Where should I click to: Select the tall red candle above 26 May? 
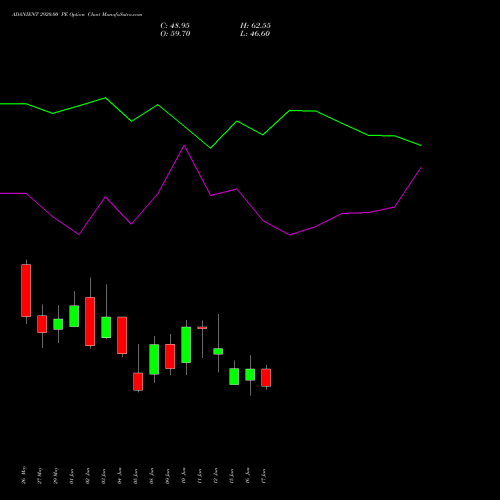point(26,290)
